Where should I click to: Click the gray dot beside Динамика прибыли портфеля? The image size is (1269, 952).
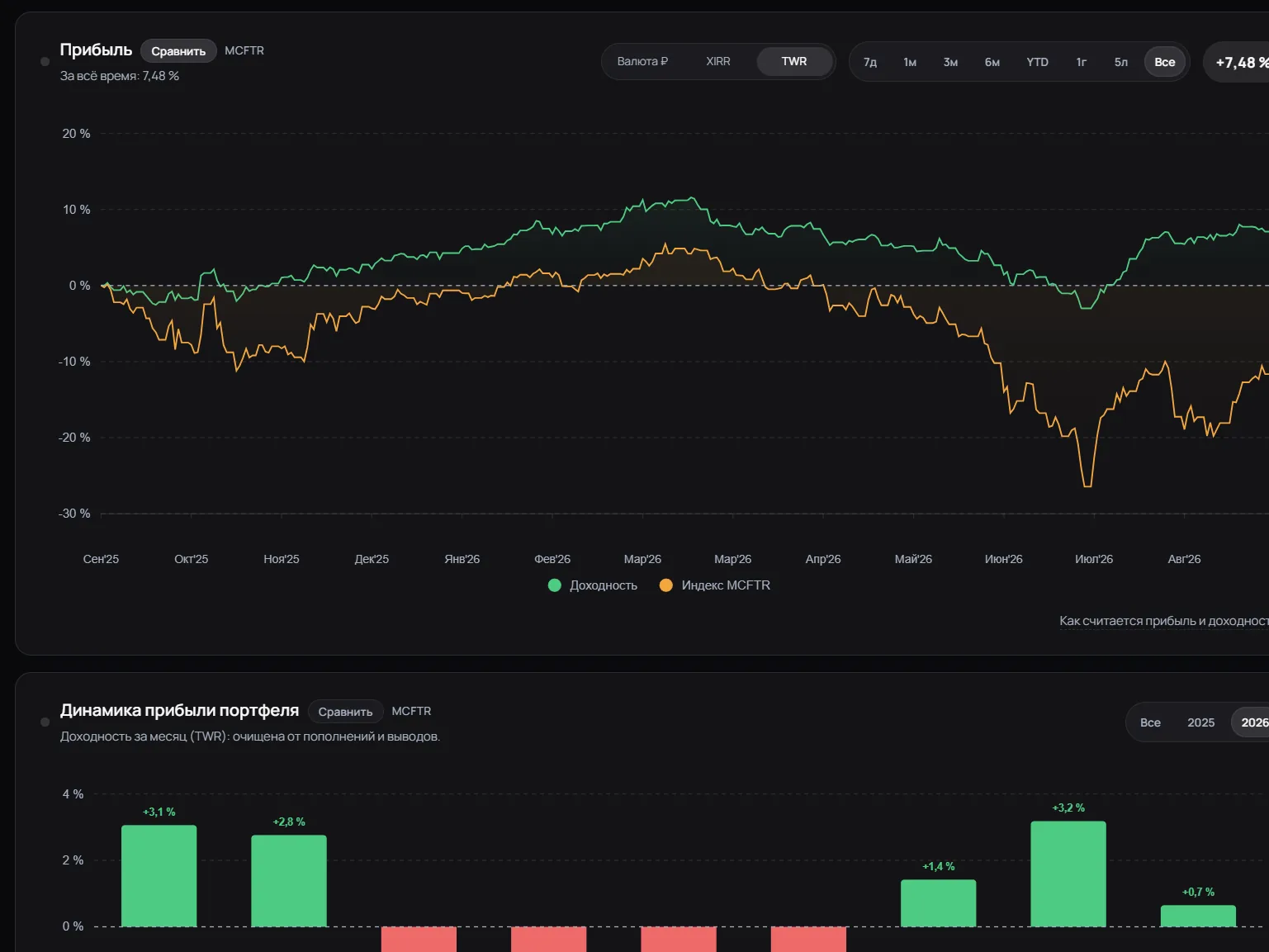[45, 722]
